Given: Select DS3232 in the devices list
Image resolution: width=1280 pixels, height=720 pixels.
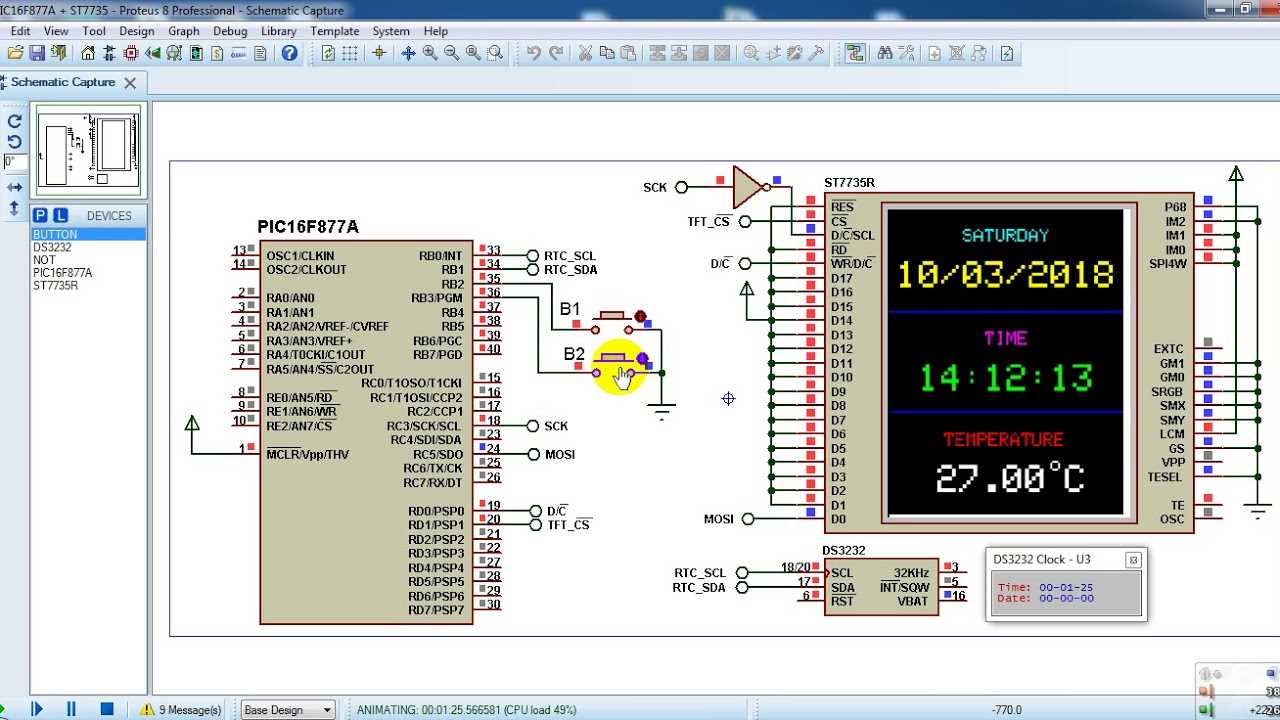Looking at the screenshot, I should [89, 247].
